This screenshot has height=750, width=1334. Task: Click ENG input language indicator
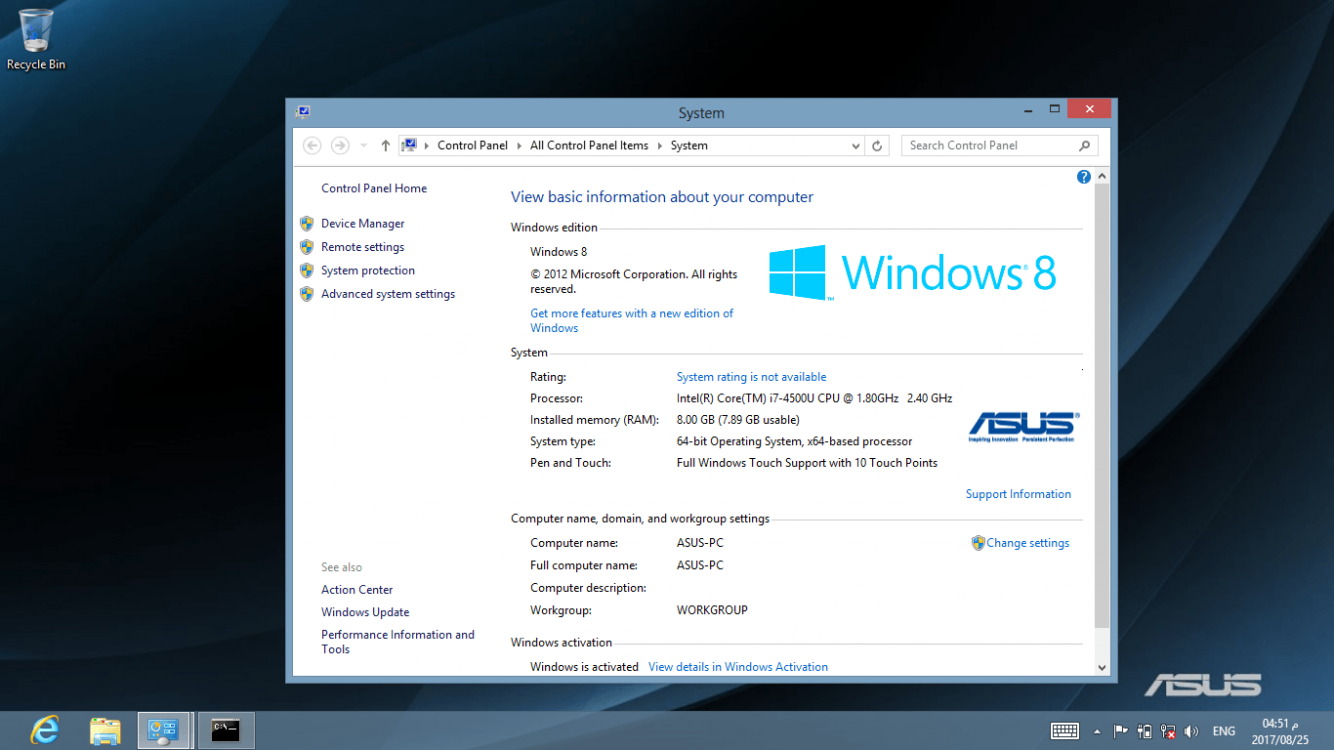point(1224,732)
